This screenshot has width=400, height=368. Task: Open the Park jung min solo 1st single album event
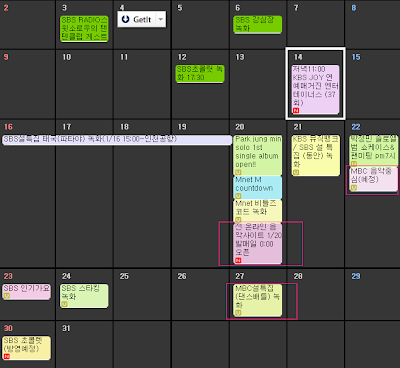point(258,155)
